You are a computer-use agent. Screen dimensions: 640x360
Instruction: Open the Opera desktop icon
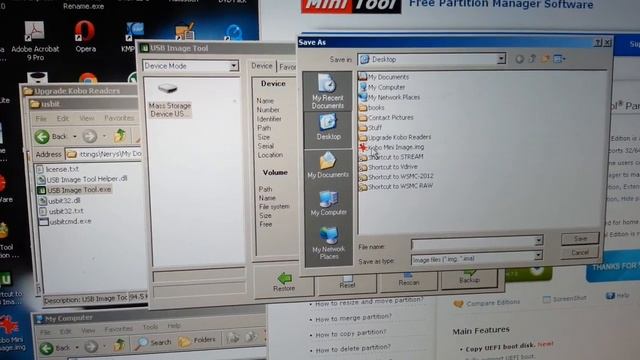tap(85, 37)
